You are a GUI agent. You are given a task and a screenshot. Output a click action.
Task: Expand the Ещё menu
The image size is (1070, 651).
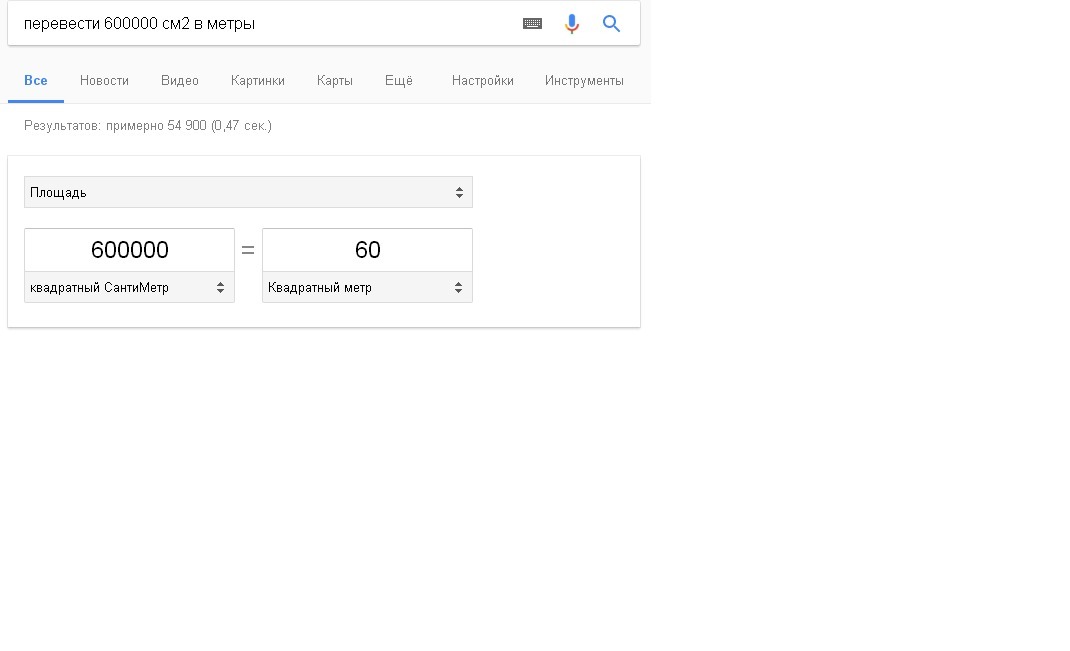click(399, 81)
